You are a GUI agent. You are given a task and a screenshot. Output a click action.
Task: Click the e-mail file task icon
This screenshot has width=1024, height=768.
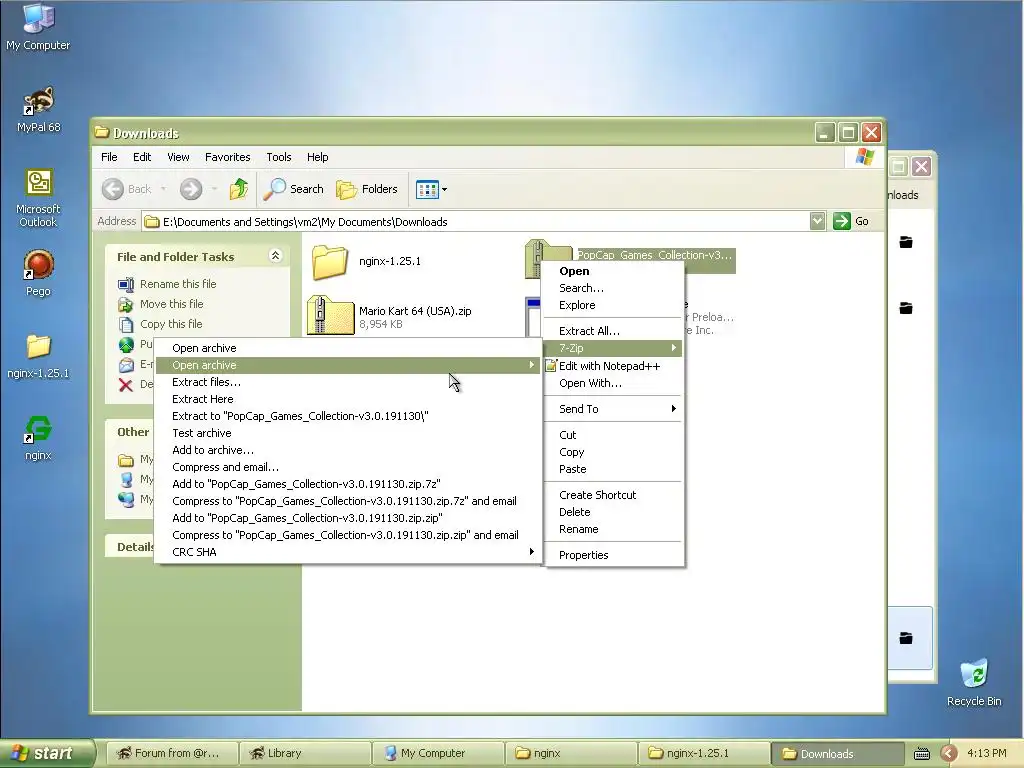125,365
